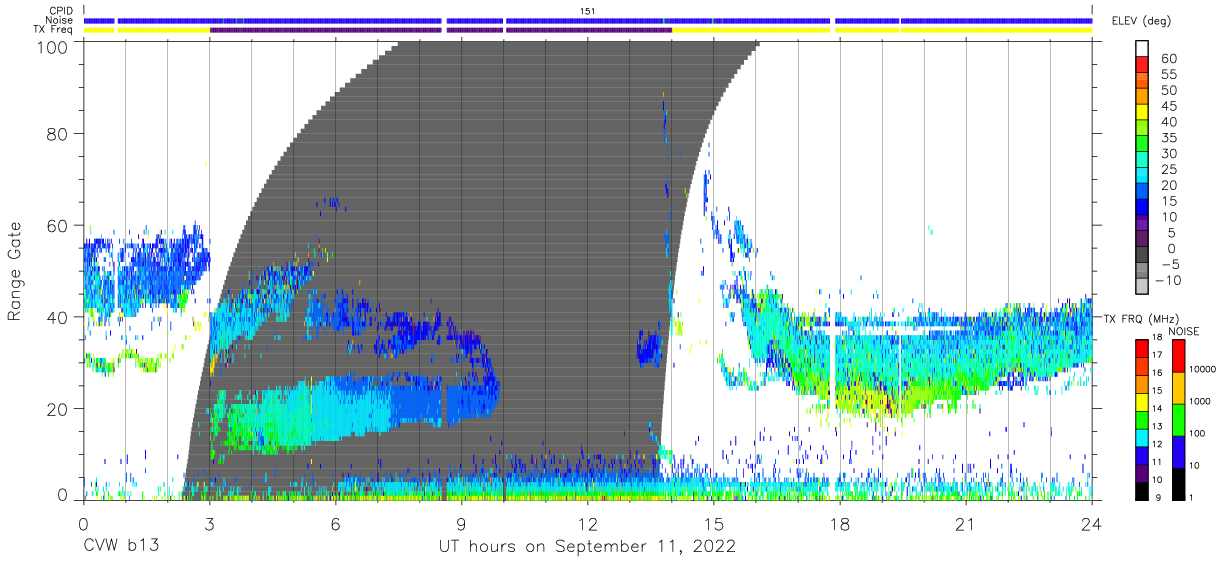1228x567 pixels.
Task: Click the Range Gate tick label '20'
Action: point(58,408)
